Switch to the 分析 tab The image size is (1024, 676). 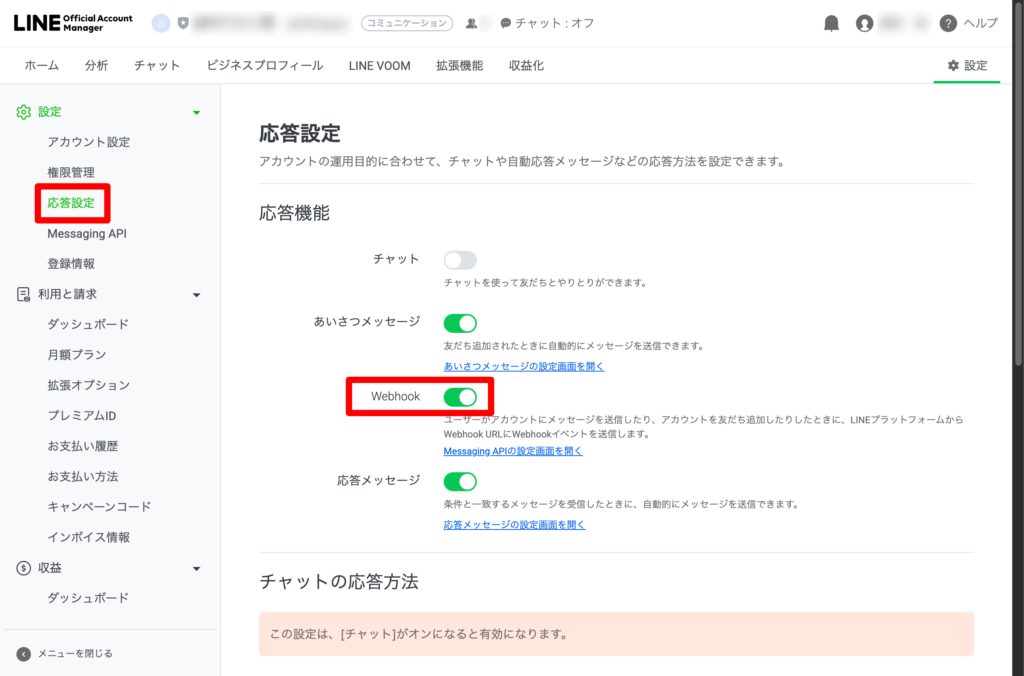tap(96, 65)
